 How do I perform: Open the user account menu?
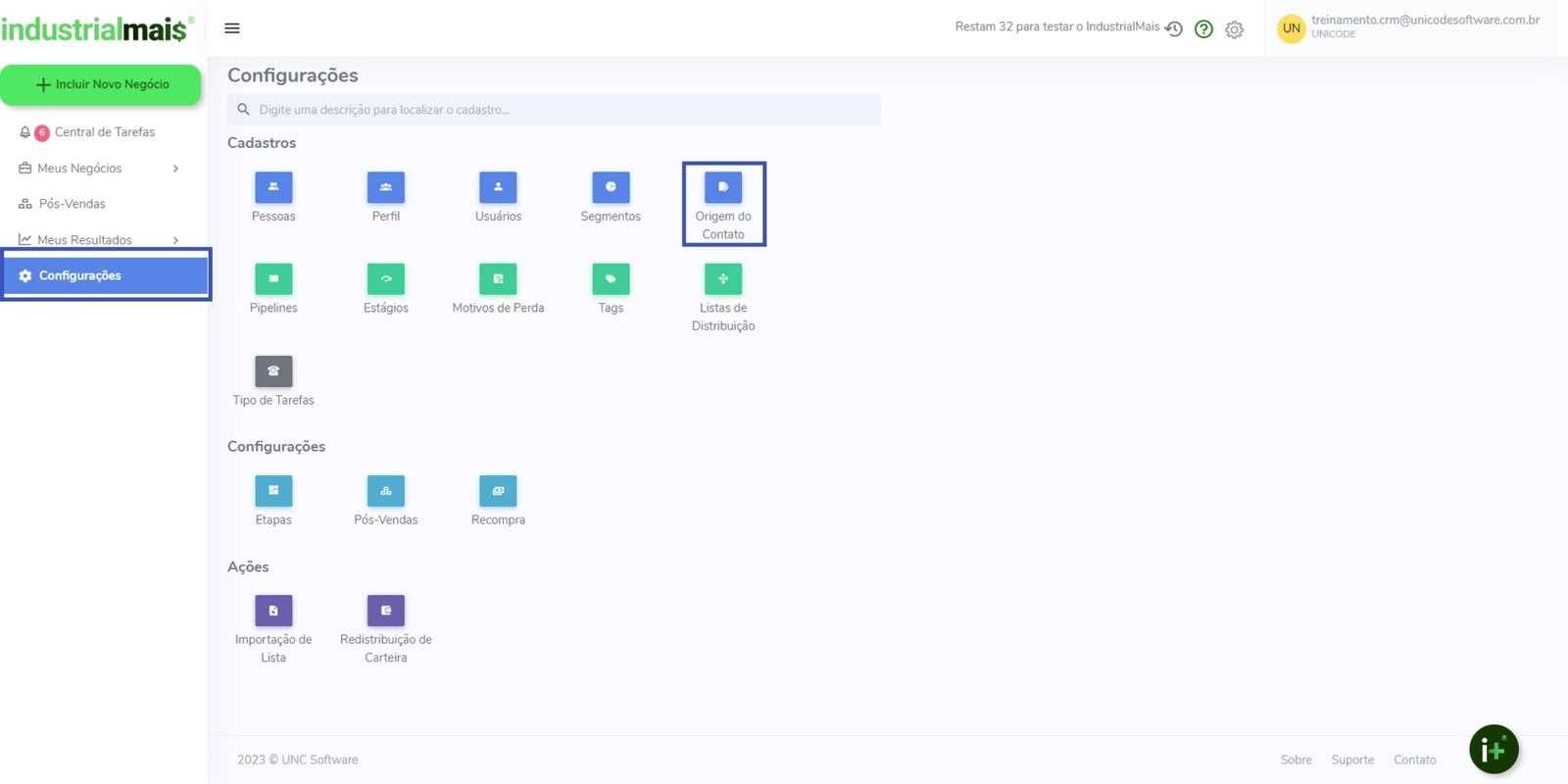[1411, 27]
